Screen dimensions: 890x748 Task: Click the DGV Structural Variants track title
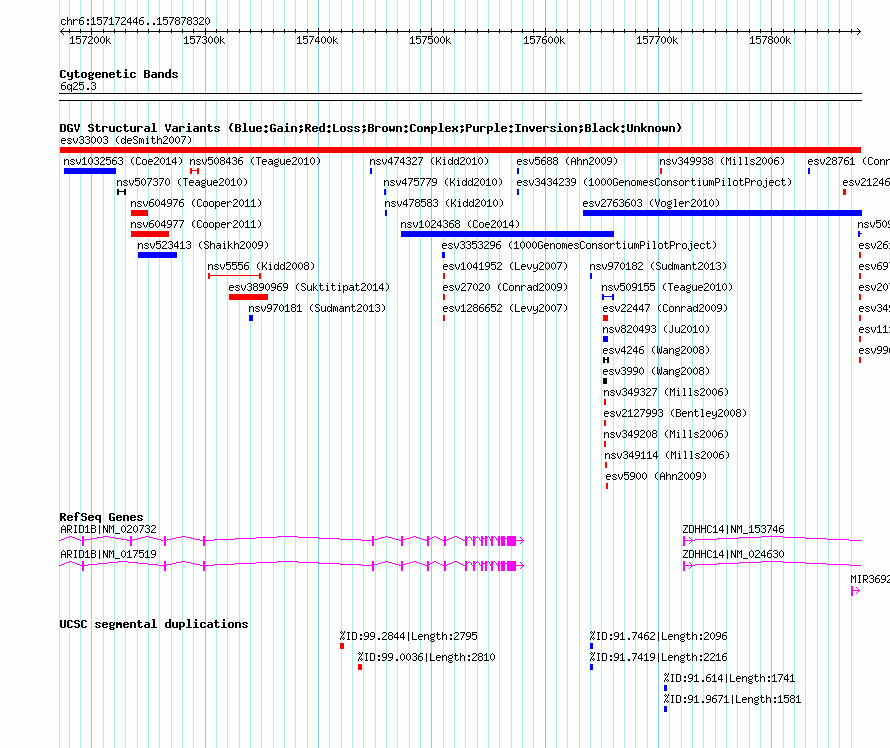pos(371,128)
